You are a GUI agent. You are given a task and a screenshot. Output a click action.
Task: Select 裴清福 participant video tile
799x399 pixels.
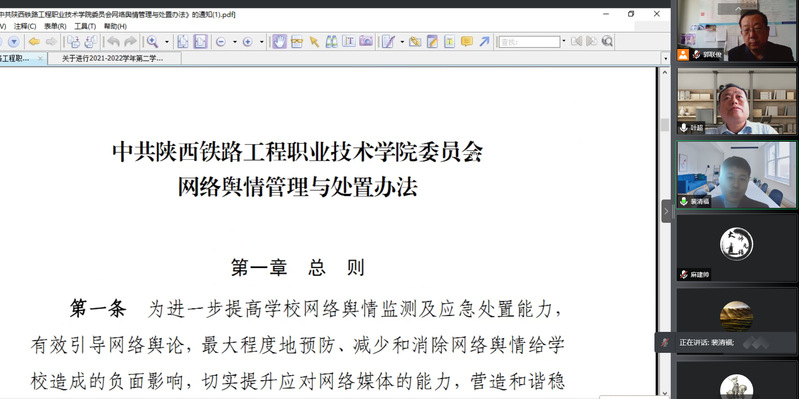tap(736, 174)
